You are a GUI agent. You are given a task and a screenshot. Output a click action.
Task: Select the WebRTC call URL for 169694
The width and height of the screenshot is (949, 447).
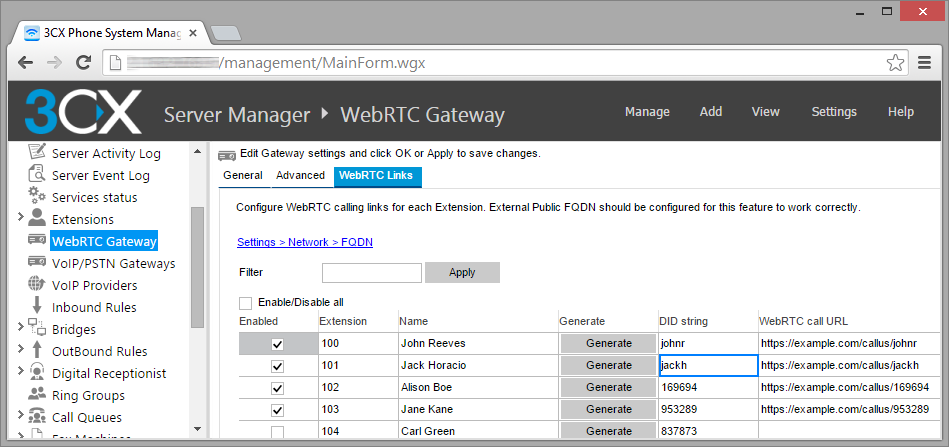844,387
